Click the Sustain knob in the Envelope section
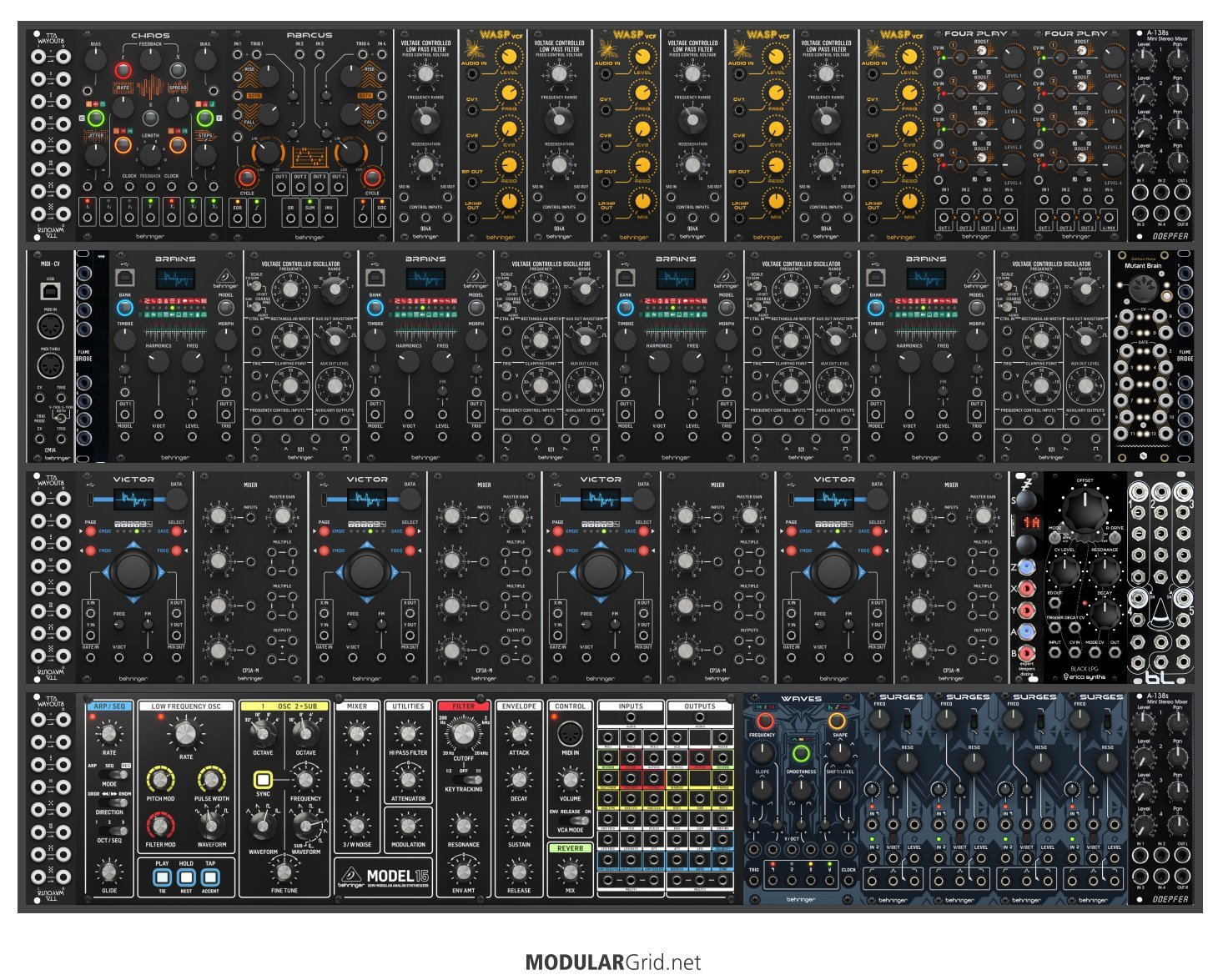 pyautogui.click(x=519, y=826)
